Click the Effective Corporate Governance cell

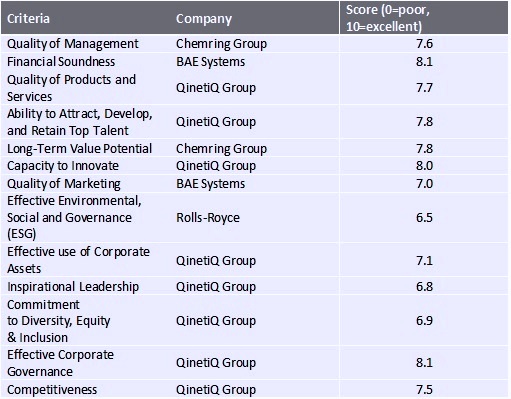60,363
